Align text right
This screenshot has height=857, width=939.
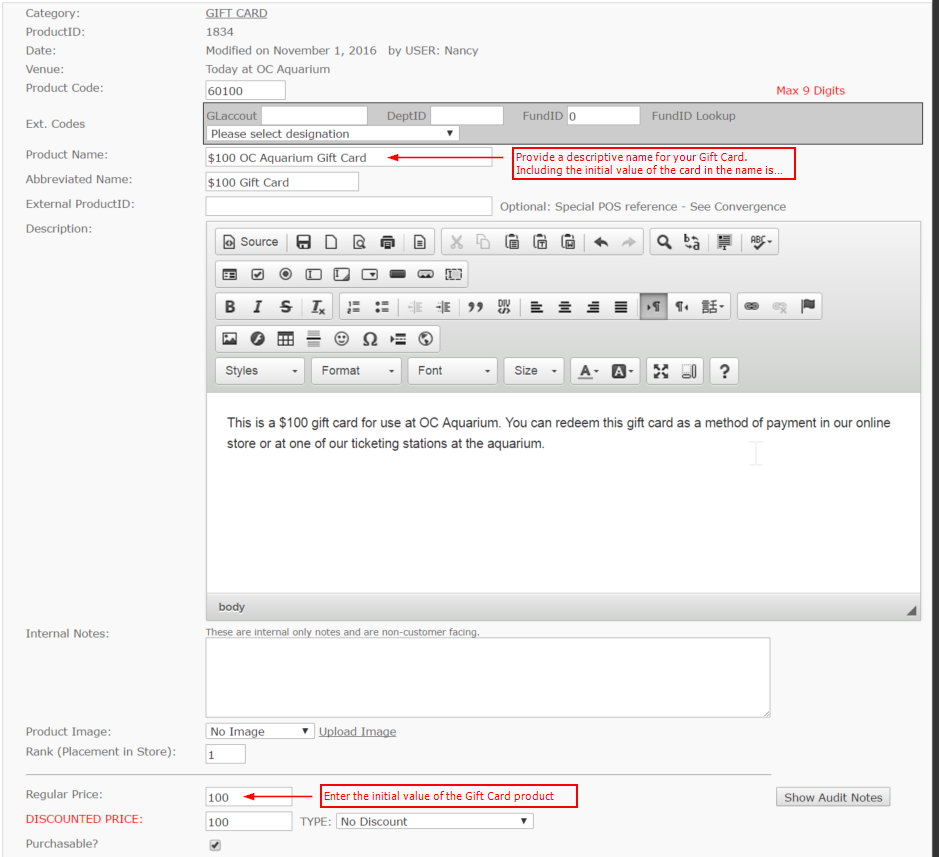pyautogui.click(x=593, y=307)
